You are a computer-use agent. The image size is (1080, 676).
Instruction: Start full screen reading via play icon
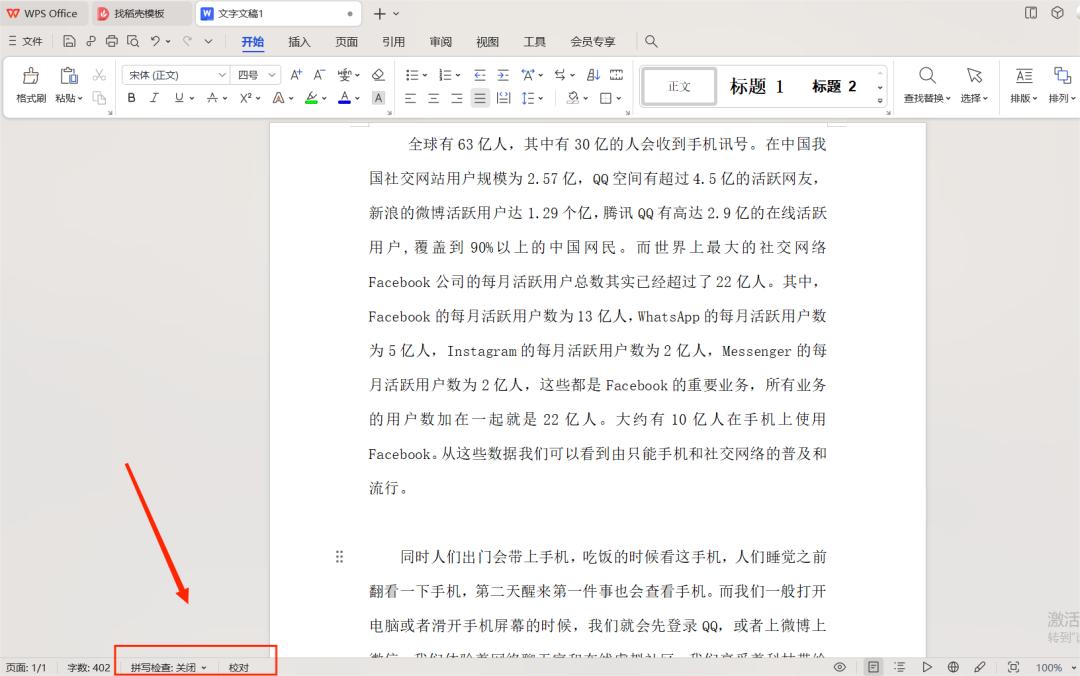point(927,666)
